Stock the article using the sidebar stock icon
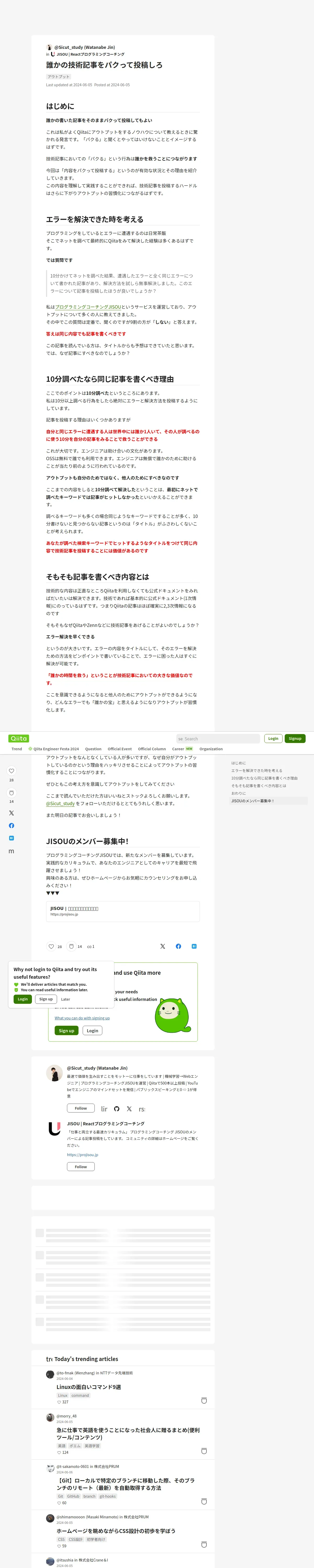Screen dimensions: 314x1568 click(x=11, y=793)
